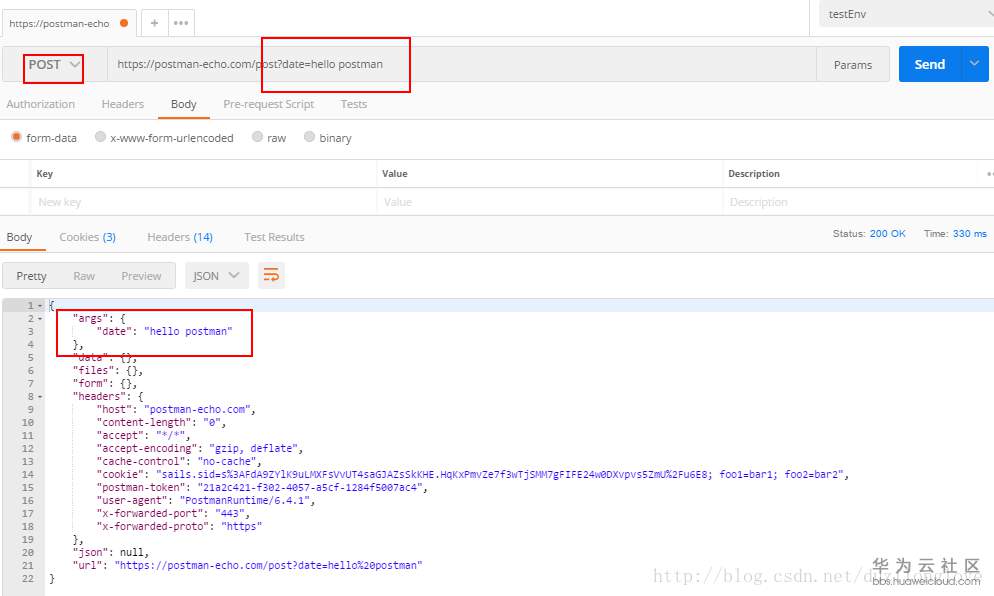Switch to the Authorization tab
Screen dimensions: 994x596
click(41, 104)
